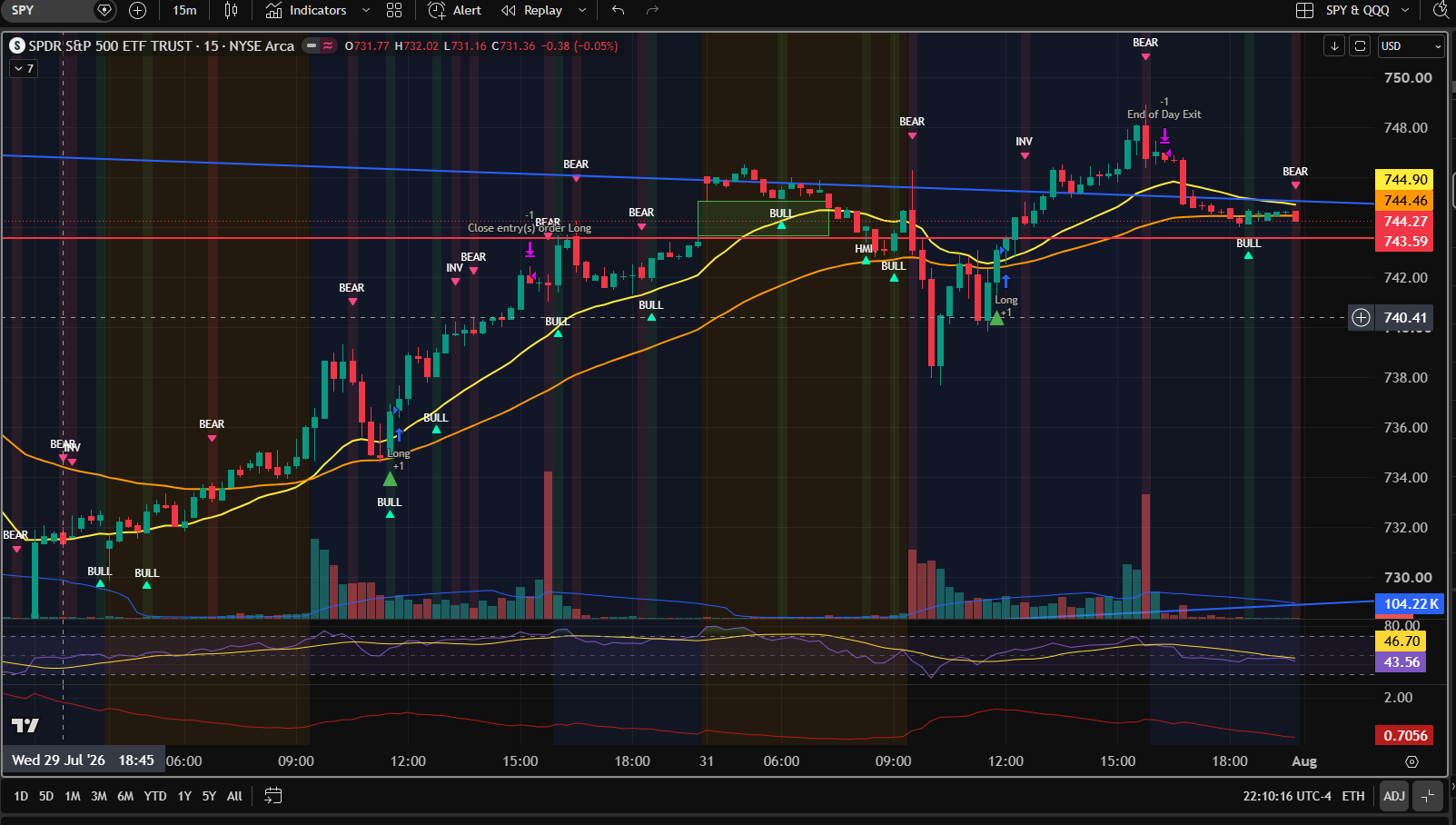Viewport: 1456px width, 825px height.
Task: Click the bracket icon next to USD
Action: (1360, 45)
